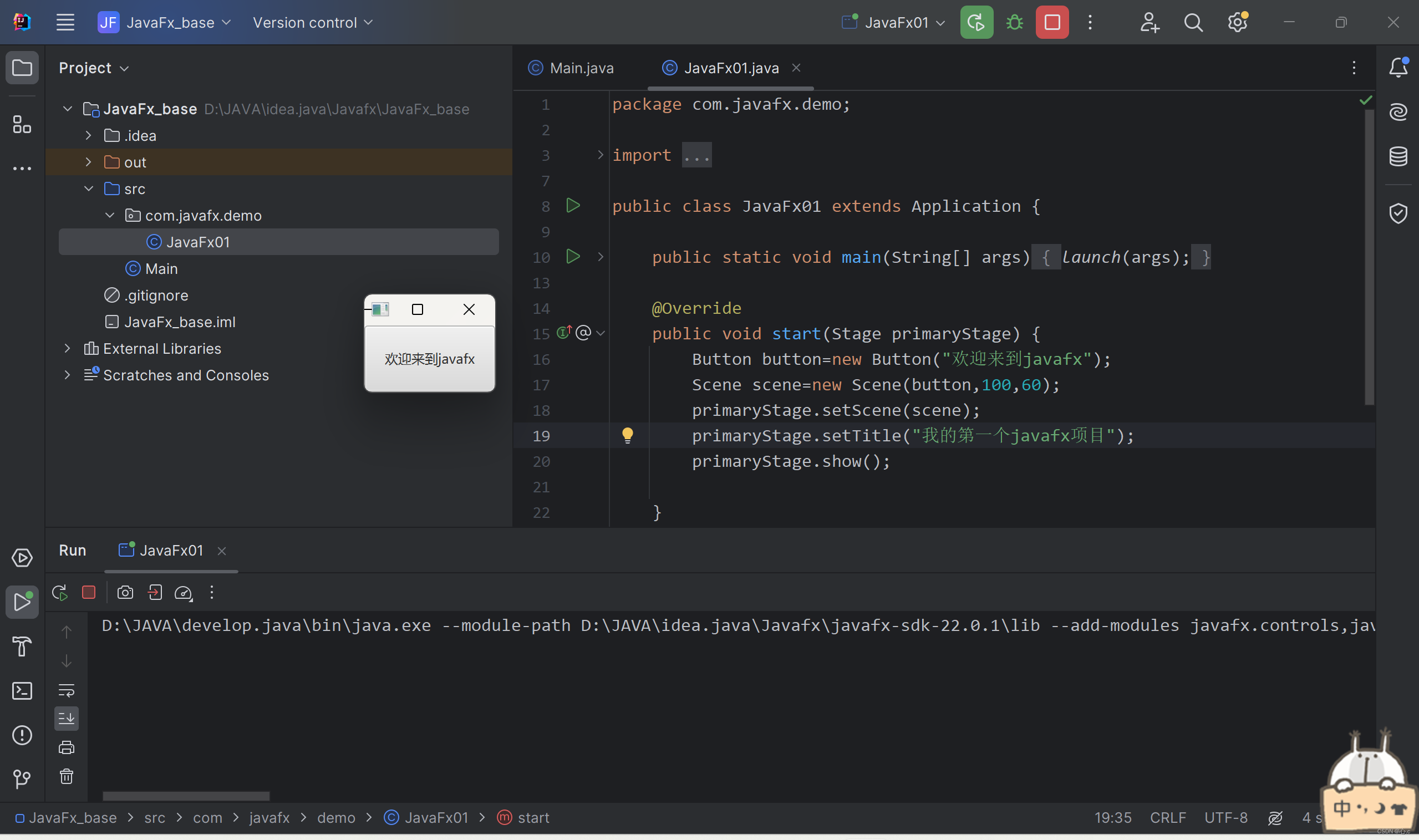Image resolution: width=1419 pixels, height=840 pixels.
Task: Stop process in Run panel toolbar
Action: (89, 593)
